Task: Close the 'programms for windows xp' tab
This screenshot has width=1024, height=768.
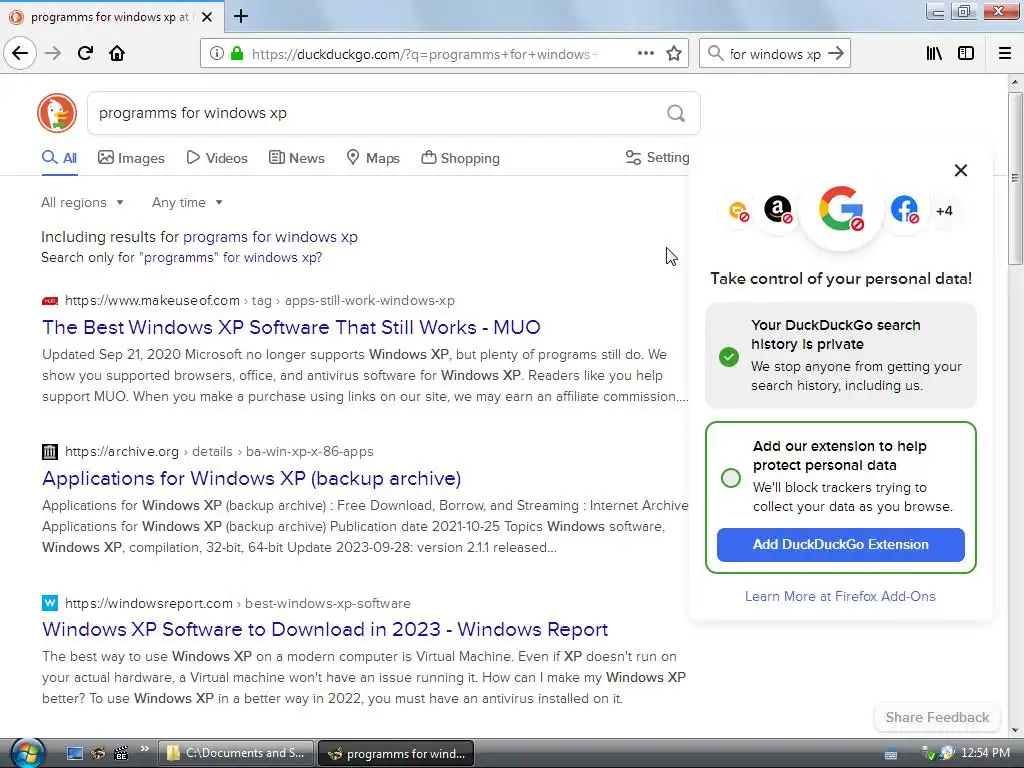Action: pyautogui.click(x=207, y=17)
